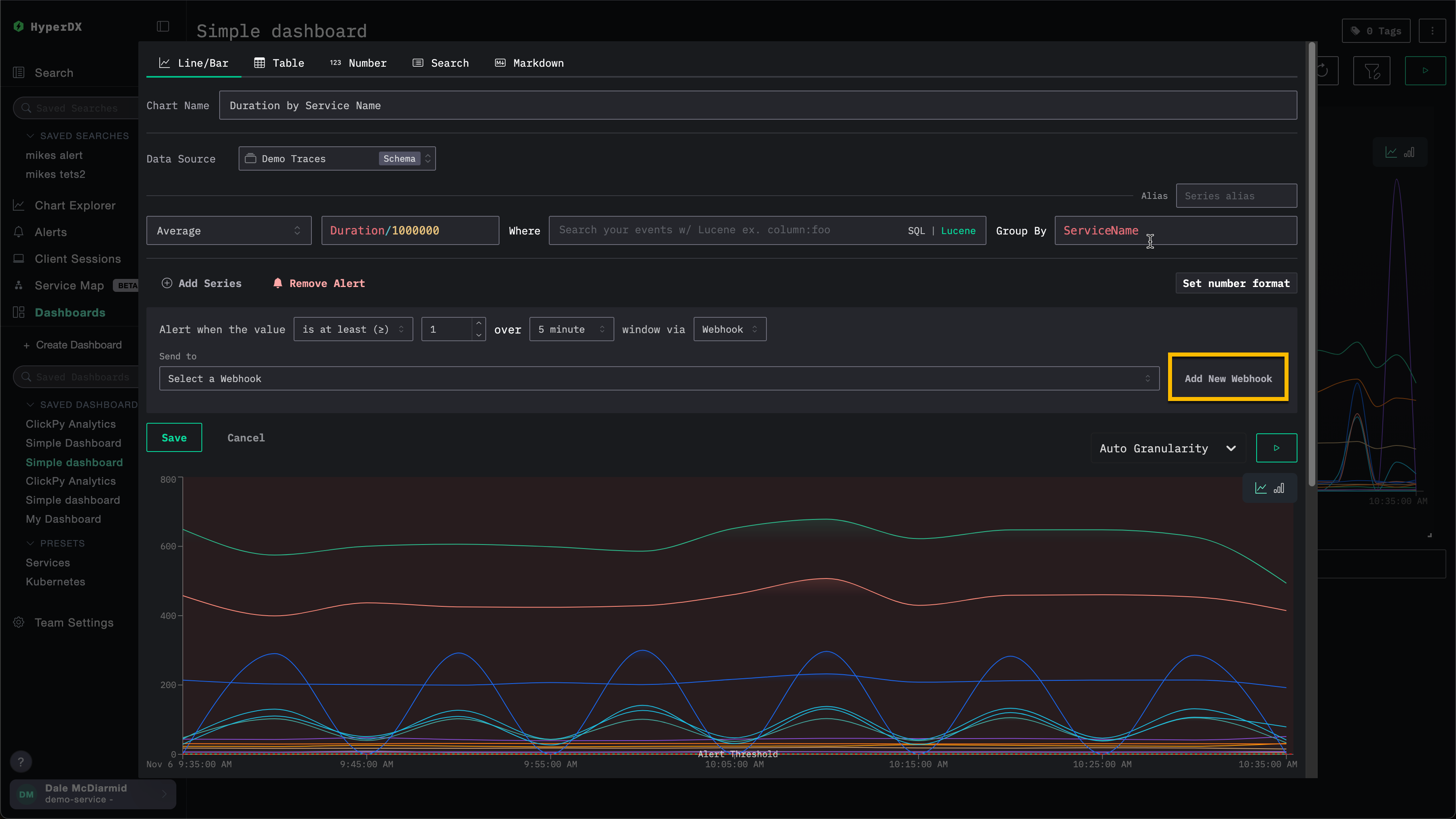The width and height of the screenshot is (1456, 819).
Task: Click the Chart Name input field
Action: point(758,106)
